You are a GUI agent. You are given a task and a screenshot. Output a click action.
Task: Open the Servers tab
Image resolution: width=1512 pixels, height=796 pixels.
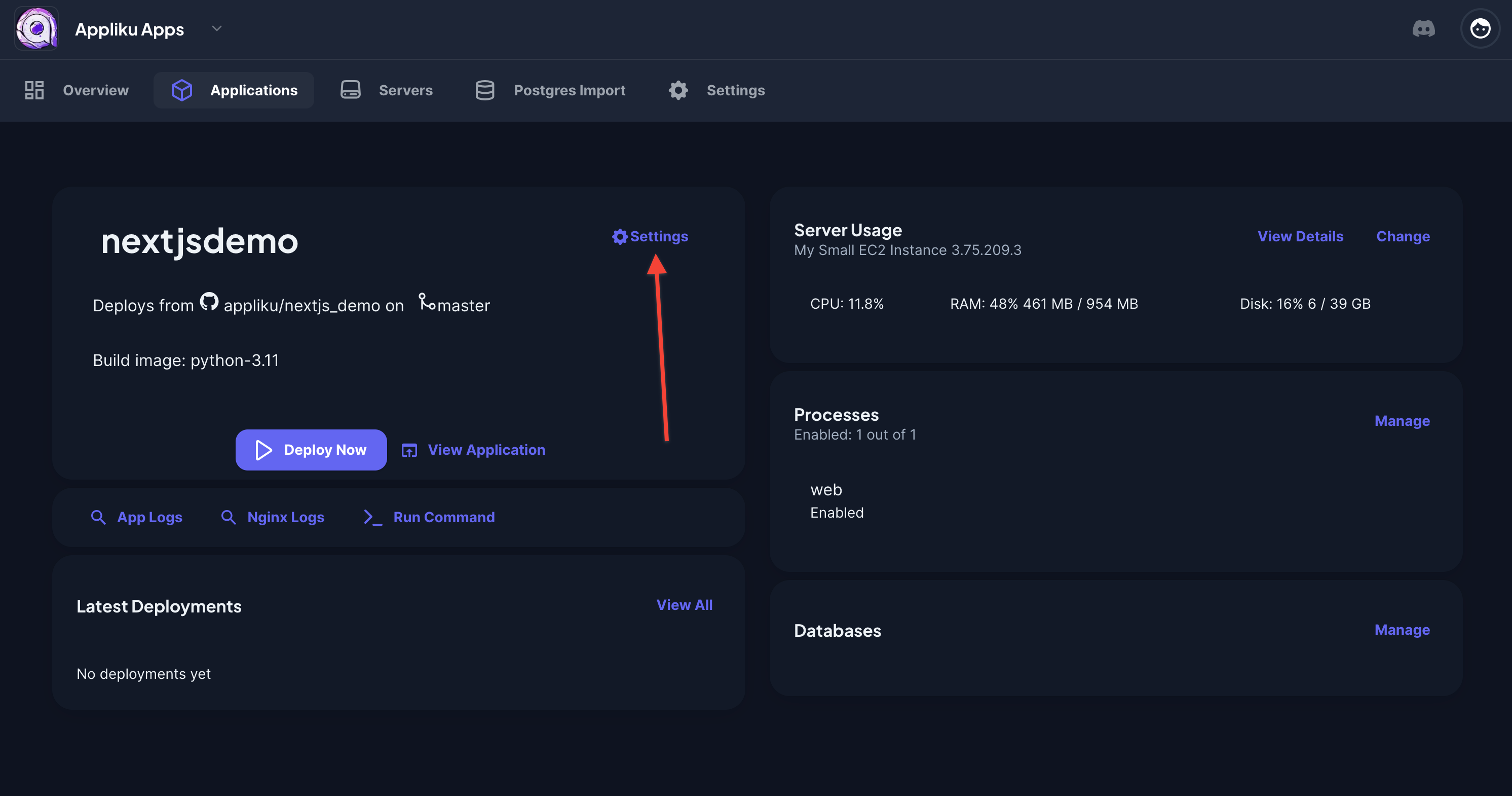(x=386, y=90)
